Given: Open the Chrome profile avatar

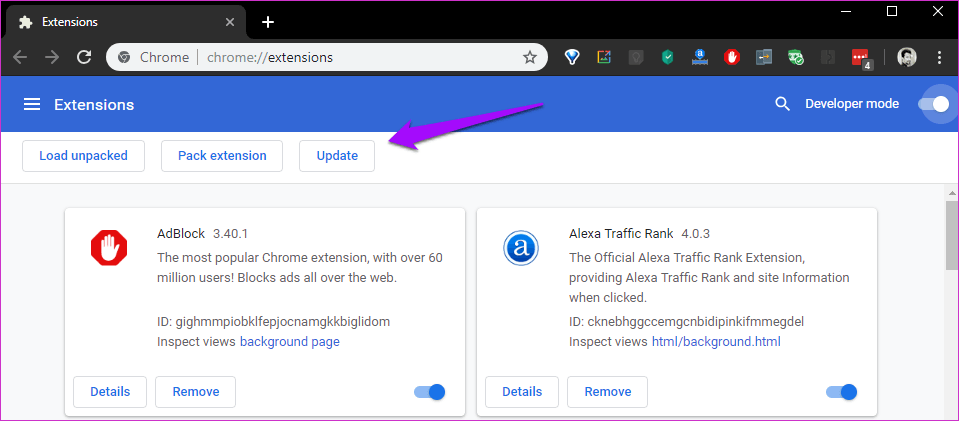Looking at the screenshot, I should [907, 58].
